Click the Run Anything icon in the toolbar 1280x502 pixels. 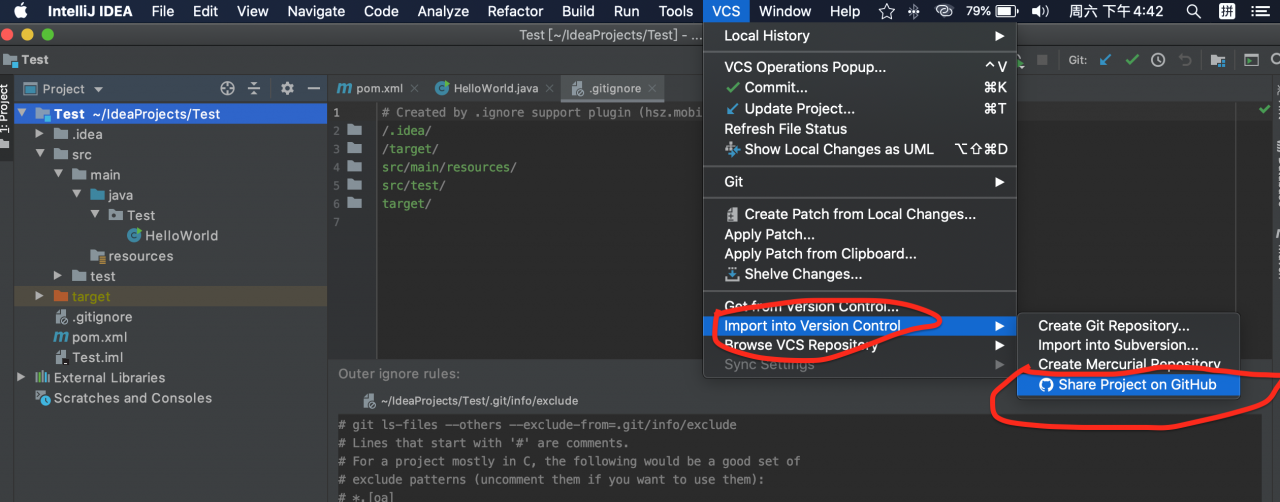1251,60
